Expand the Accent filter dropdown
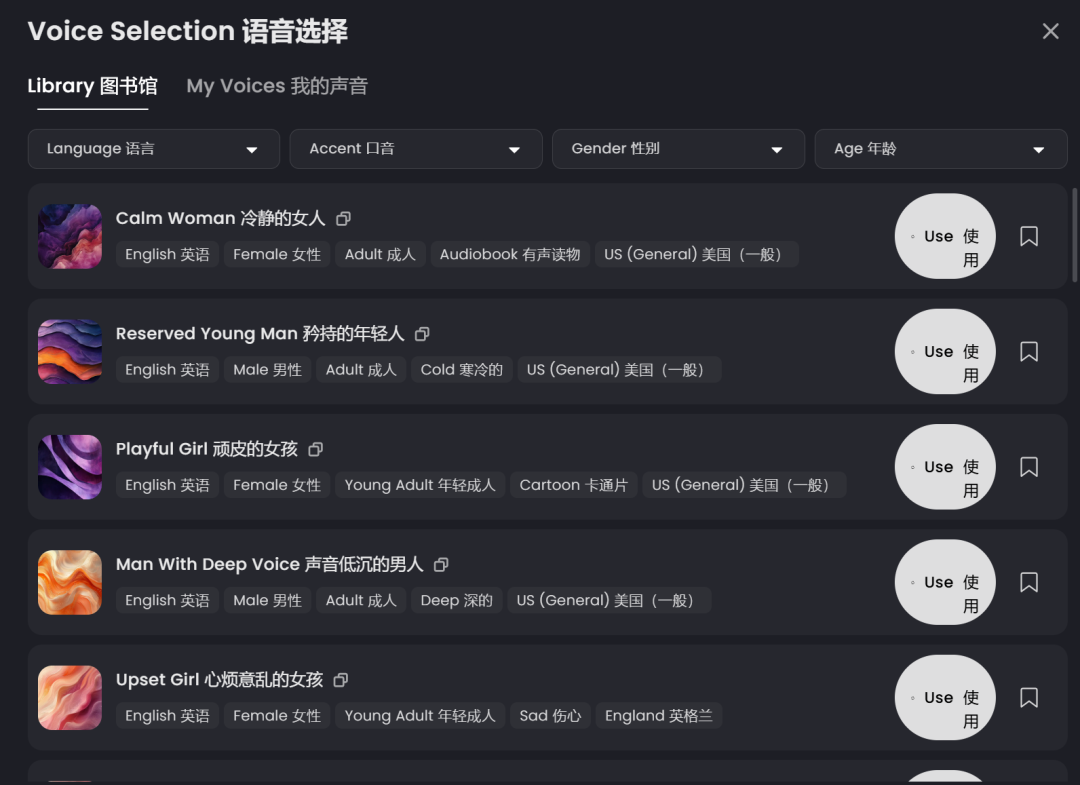 [x=415, y=149]
